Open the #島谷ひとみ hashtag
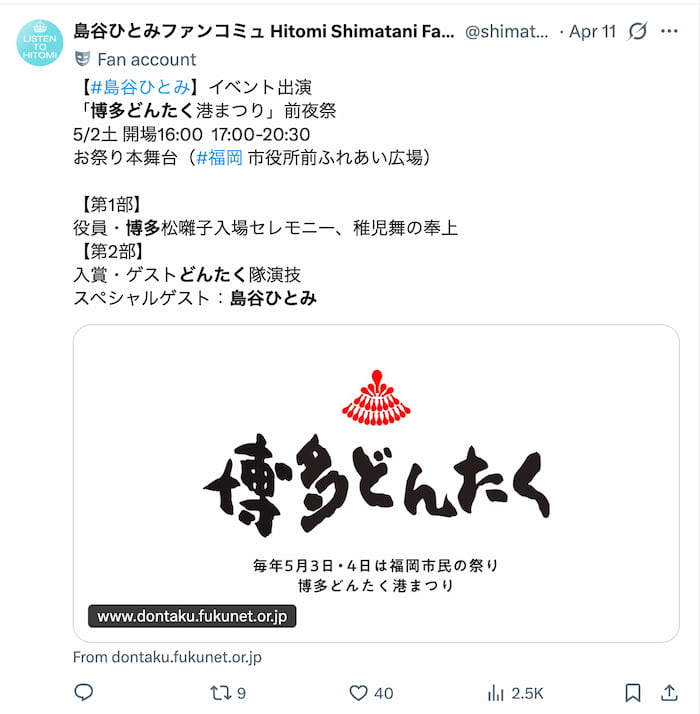This screenshot has width=700, height=714. (140, 87)
